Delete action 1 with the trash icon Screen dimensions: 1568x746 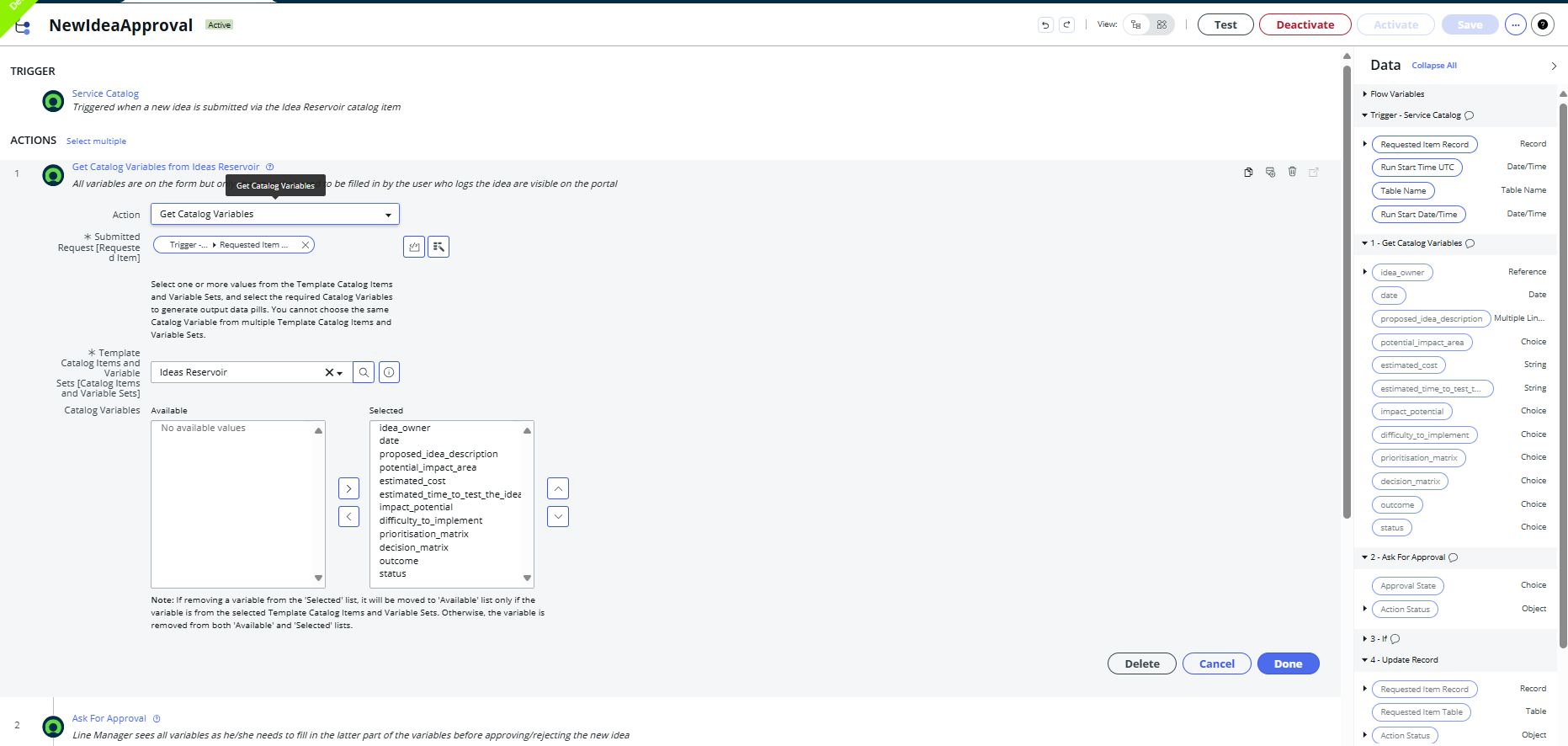click(1292, 172)
